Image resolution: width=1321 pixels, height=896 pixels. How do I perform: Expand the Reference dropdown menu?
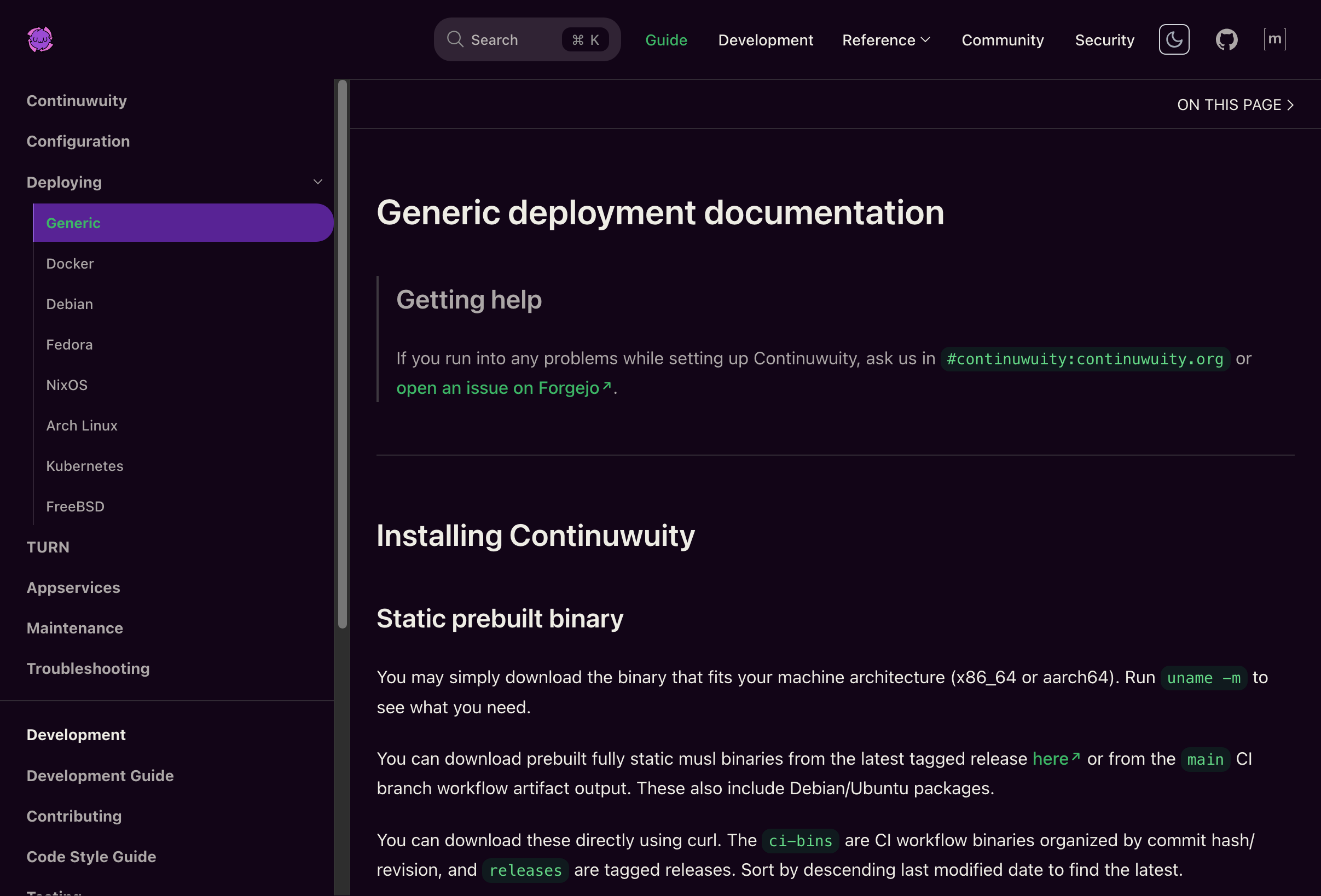click(885, 40)
